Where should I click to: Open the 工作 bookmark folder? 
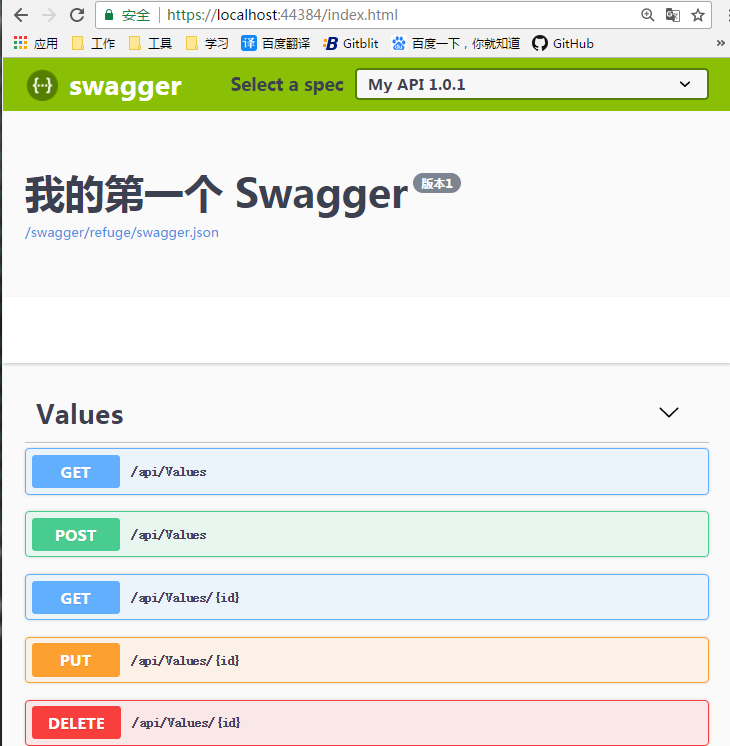(x=93, y=43)
